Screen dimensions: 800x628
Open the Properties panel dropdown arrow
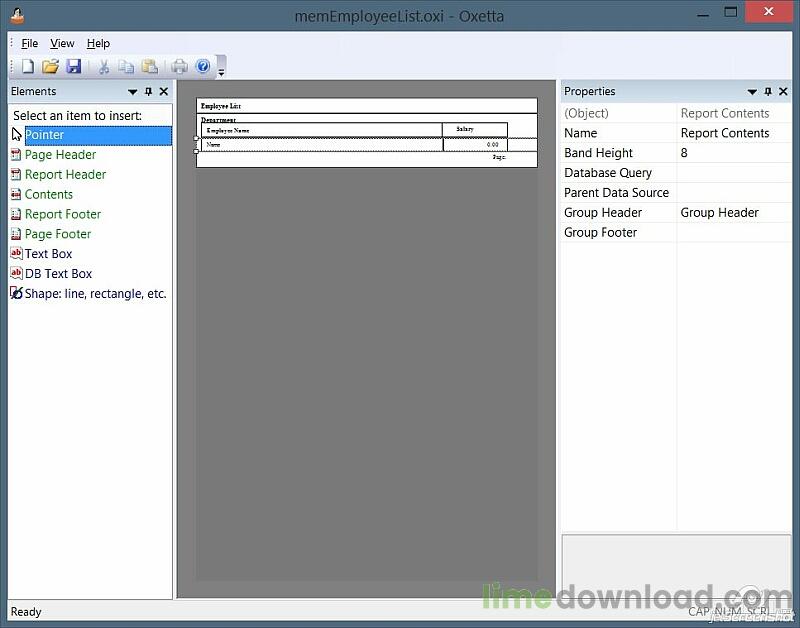point(752,92)
